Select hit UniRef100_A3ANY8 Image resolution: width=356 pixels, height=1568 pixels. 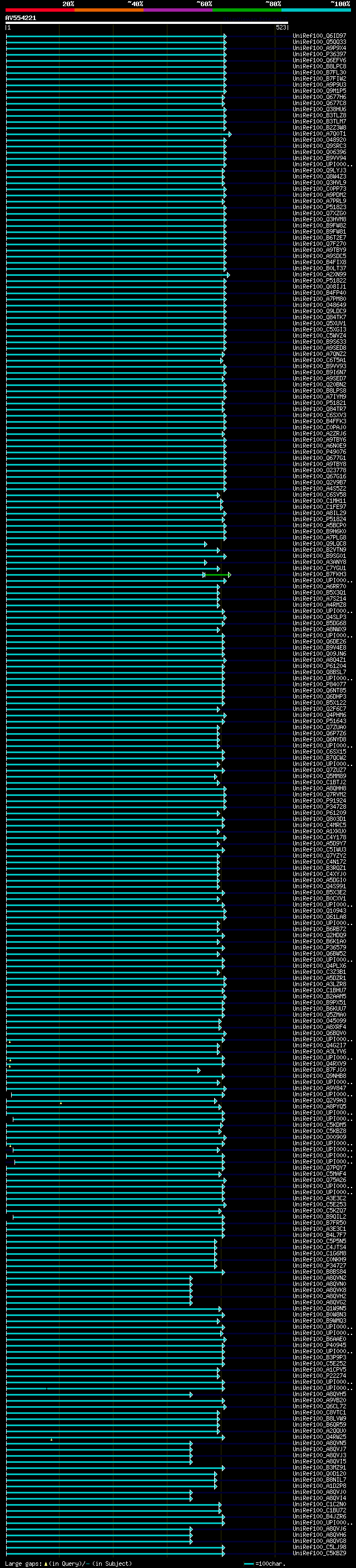319,562
